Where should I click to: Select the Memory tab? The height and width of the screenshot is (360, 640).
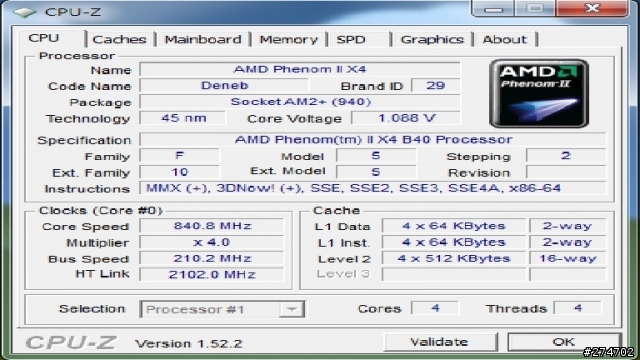[289, 39]
